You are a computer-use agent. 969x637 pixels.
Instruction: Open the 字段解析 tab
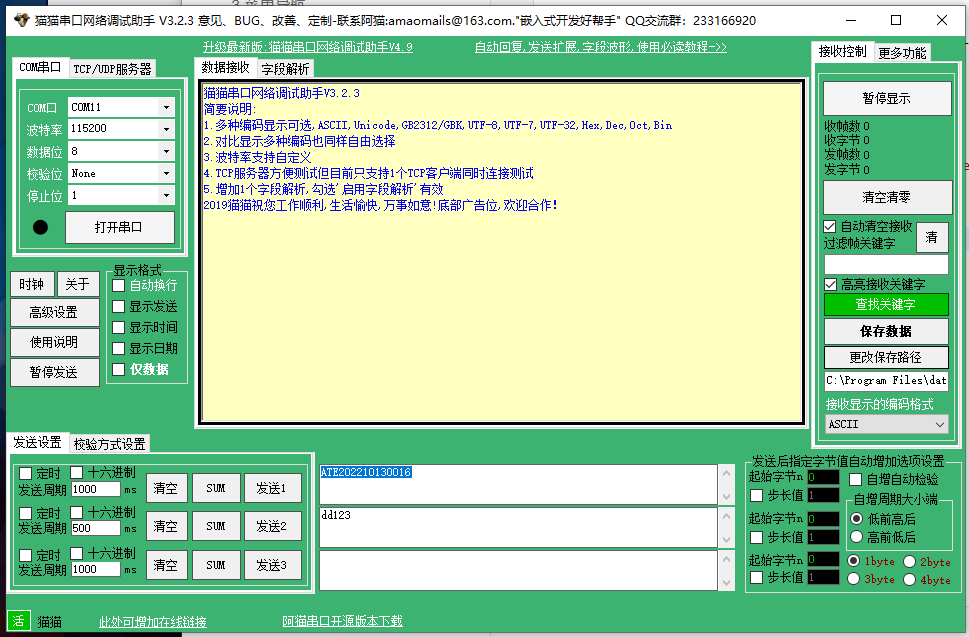(x=285, y=69)
